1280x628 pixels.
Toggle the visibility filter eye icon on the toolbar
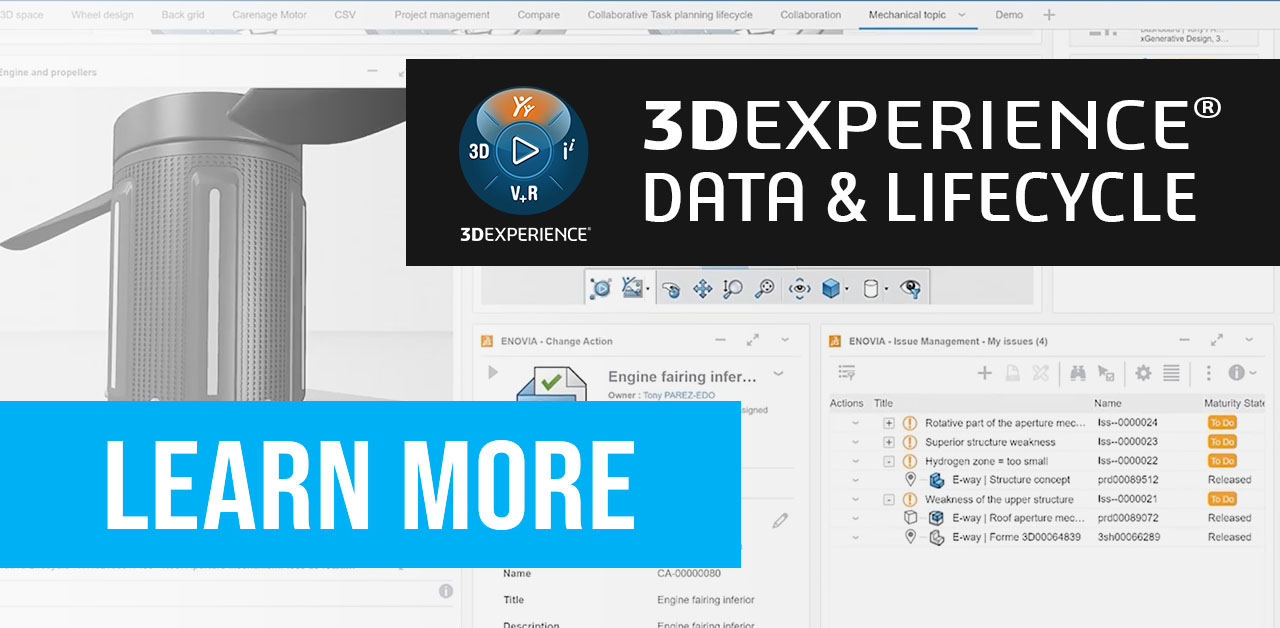910,287
